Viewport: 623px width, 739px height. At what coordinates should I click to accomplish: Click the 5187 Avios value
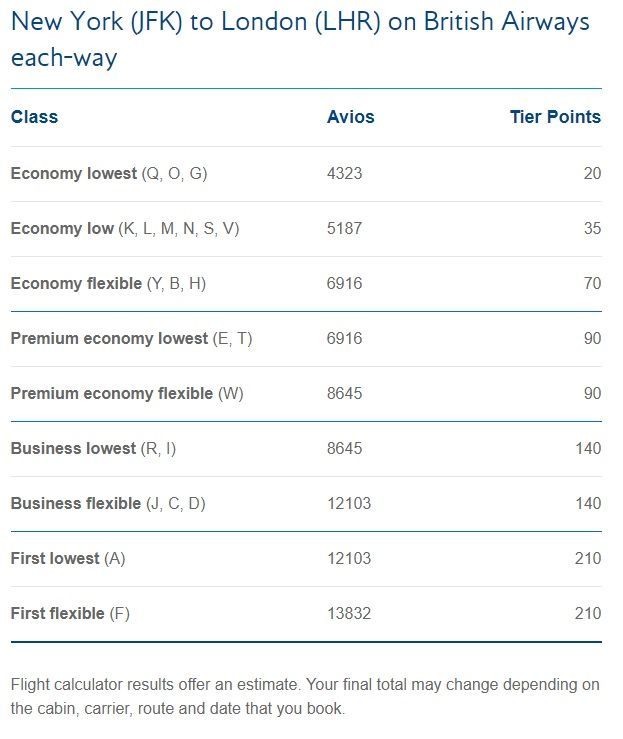click(345, 228)
